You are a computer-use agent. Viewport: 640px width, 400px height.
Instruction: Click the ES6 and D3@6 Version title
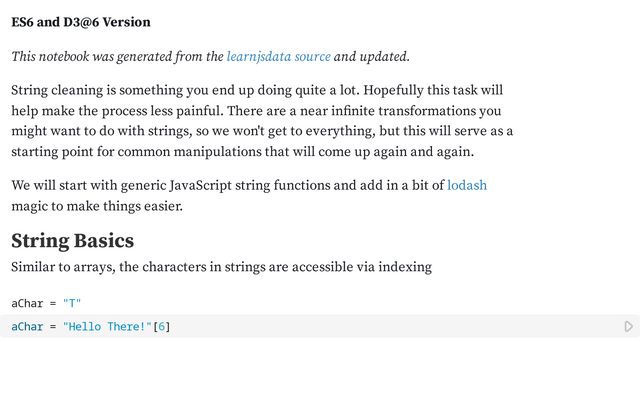pyautogui.click(x=81, y=22)
